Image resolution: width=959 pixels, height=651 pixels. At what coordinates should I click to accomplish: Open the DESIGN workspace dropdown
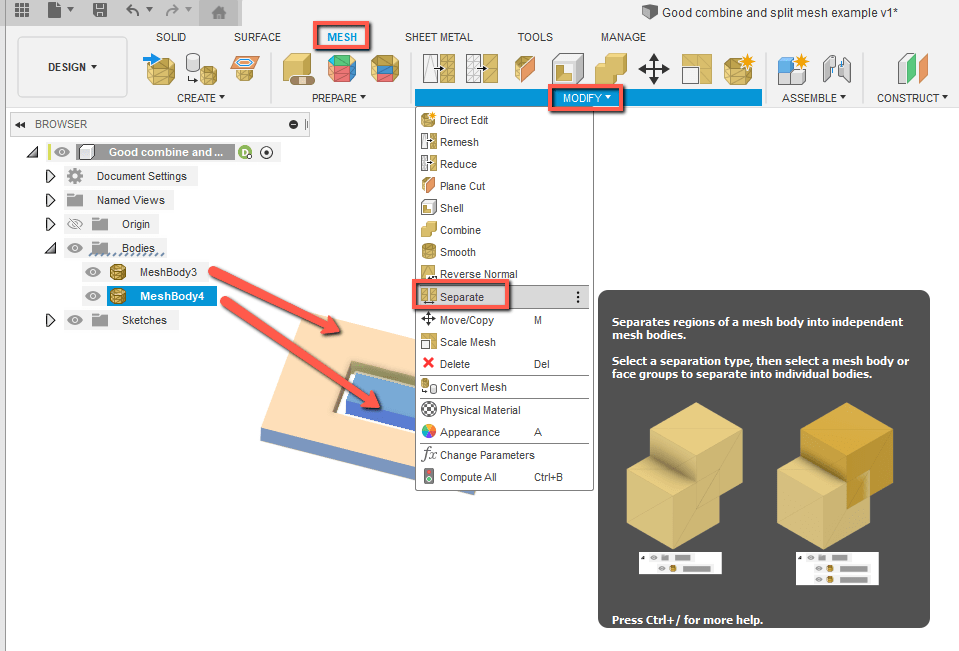[x=71, y=67]
